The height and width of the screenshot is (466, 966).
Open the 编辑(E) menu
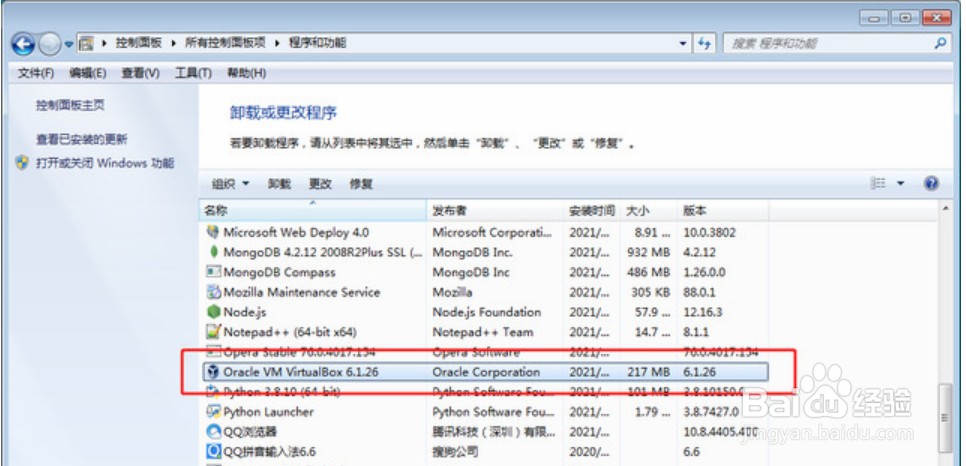point(87,73)
